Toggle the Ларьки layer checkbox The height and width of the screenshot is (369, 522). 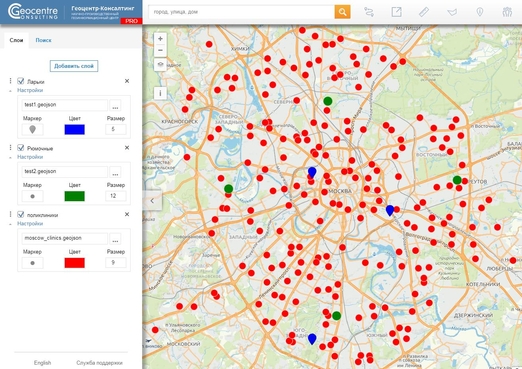(x=21, y=81)
